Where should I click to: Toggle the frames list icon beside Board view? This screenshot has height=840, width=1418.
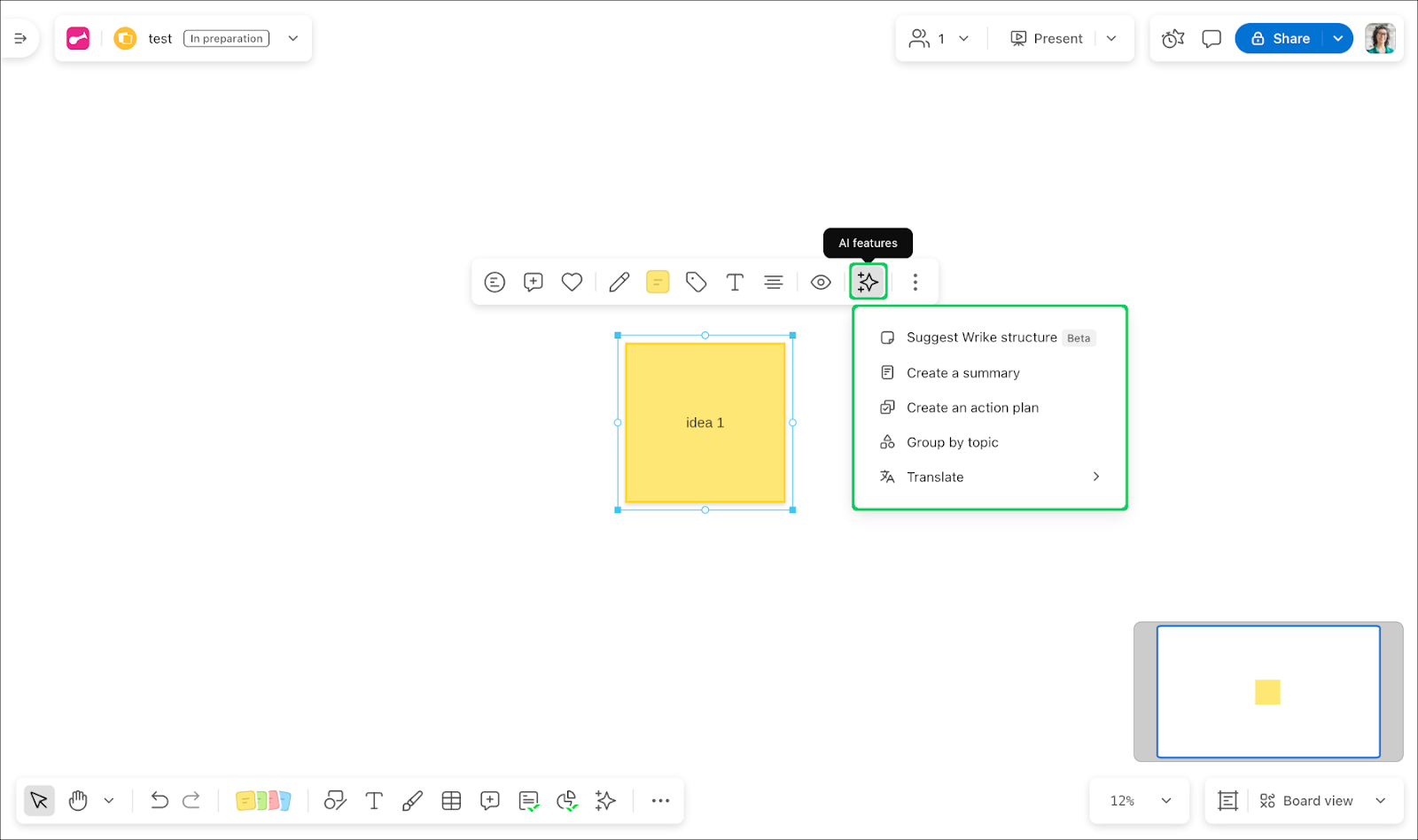pyautogui.click(x=1227, y=800)
